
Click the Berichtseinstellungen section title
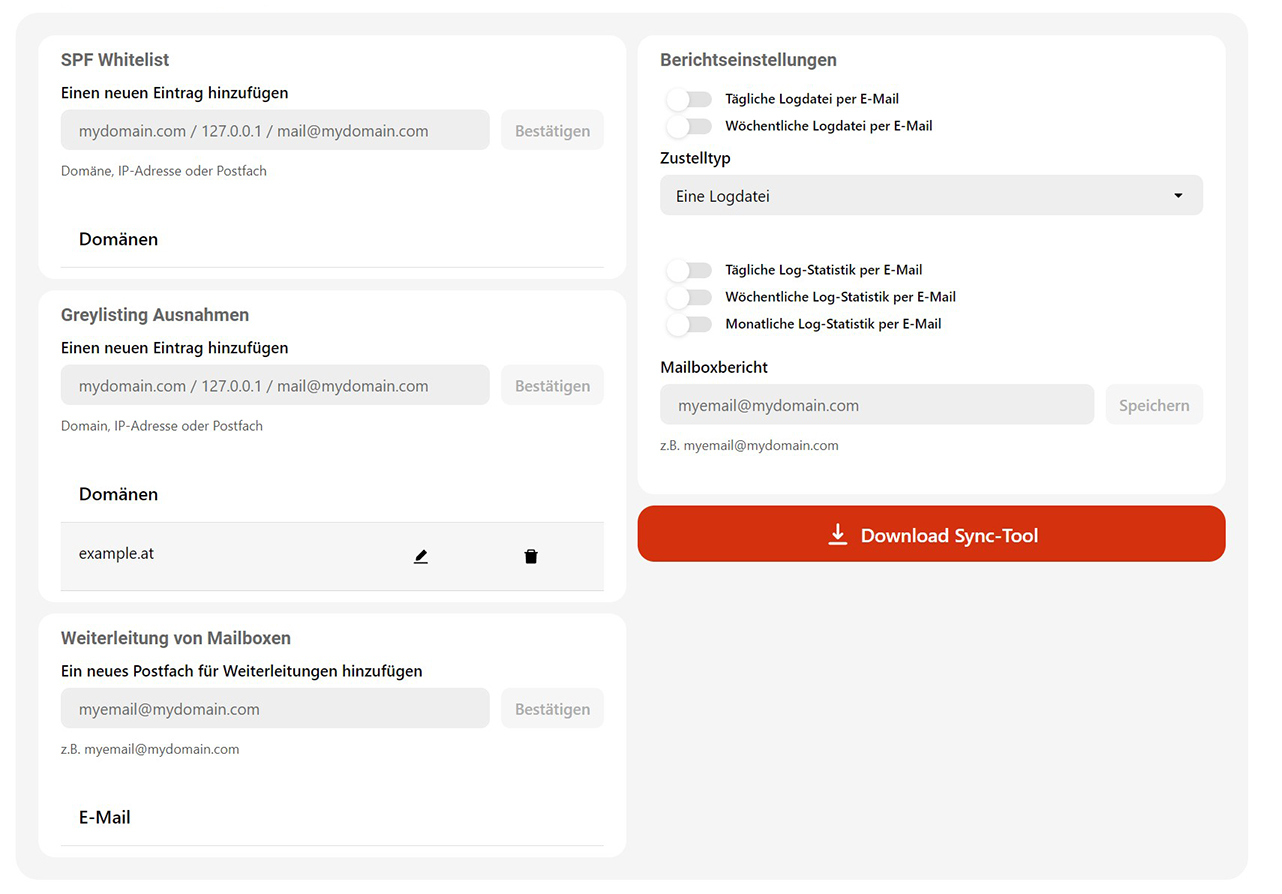[x=748, y=60]
